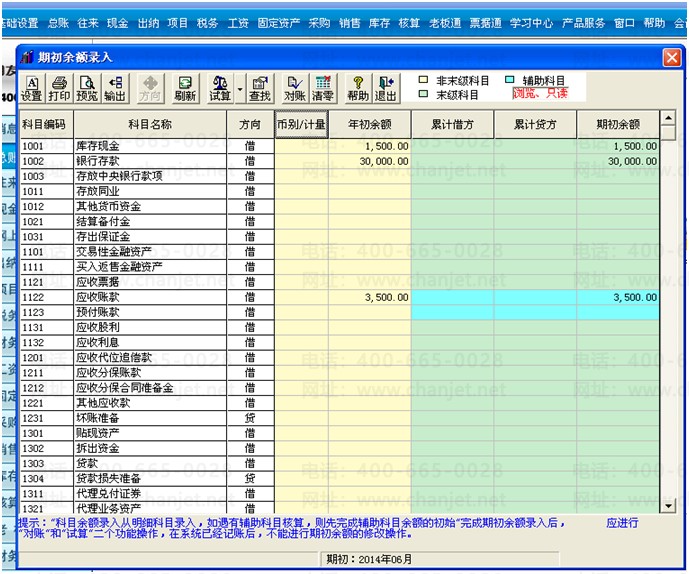Click 应收账款 期初余额 cyan cell 3,500.00

coord(618,298)
